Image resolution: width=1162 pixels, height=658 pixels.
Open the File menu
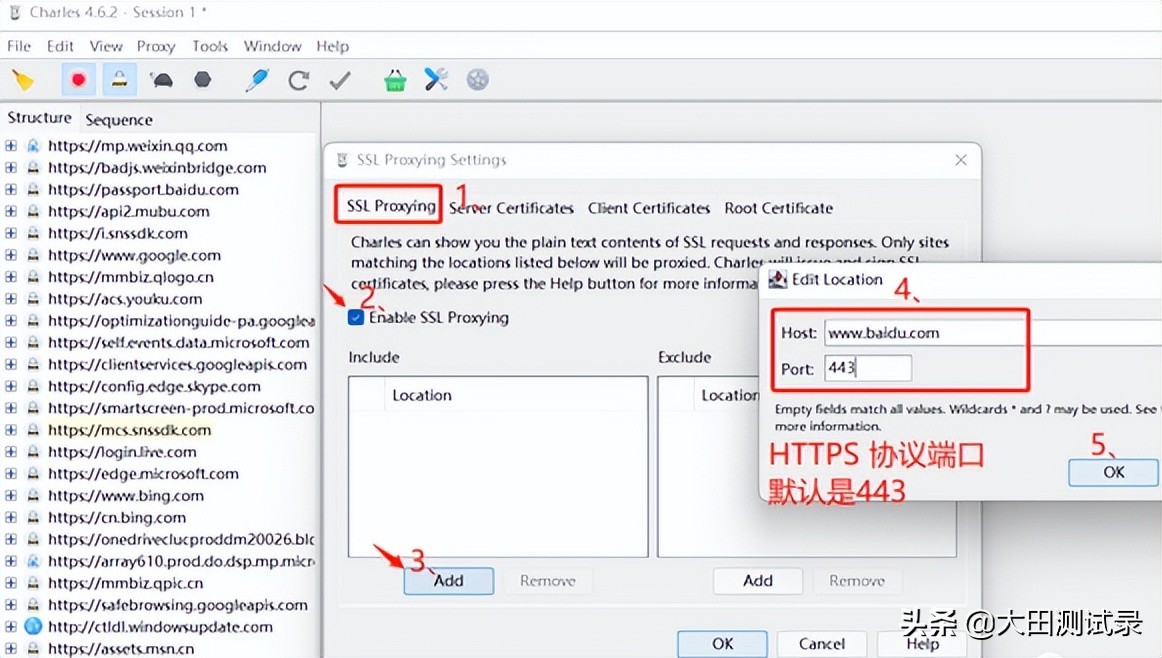[19, 46]
